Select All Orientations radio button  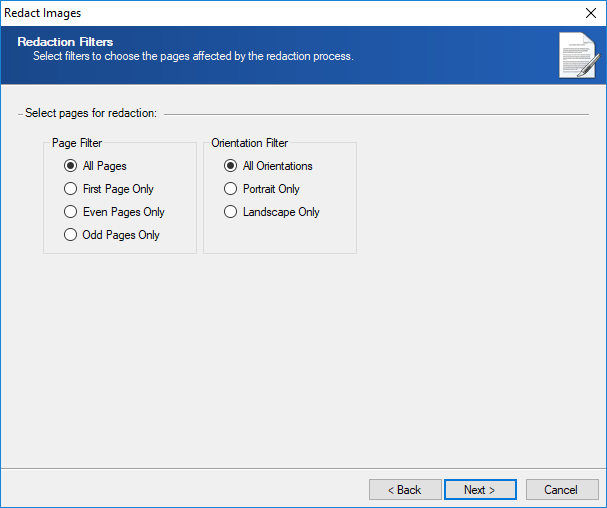point(230,166)
